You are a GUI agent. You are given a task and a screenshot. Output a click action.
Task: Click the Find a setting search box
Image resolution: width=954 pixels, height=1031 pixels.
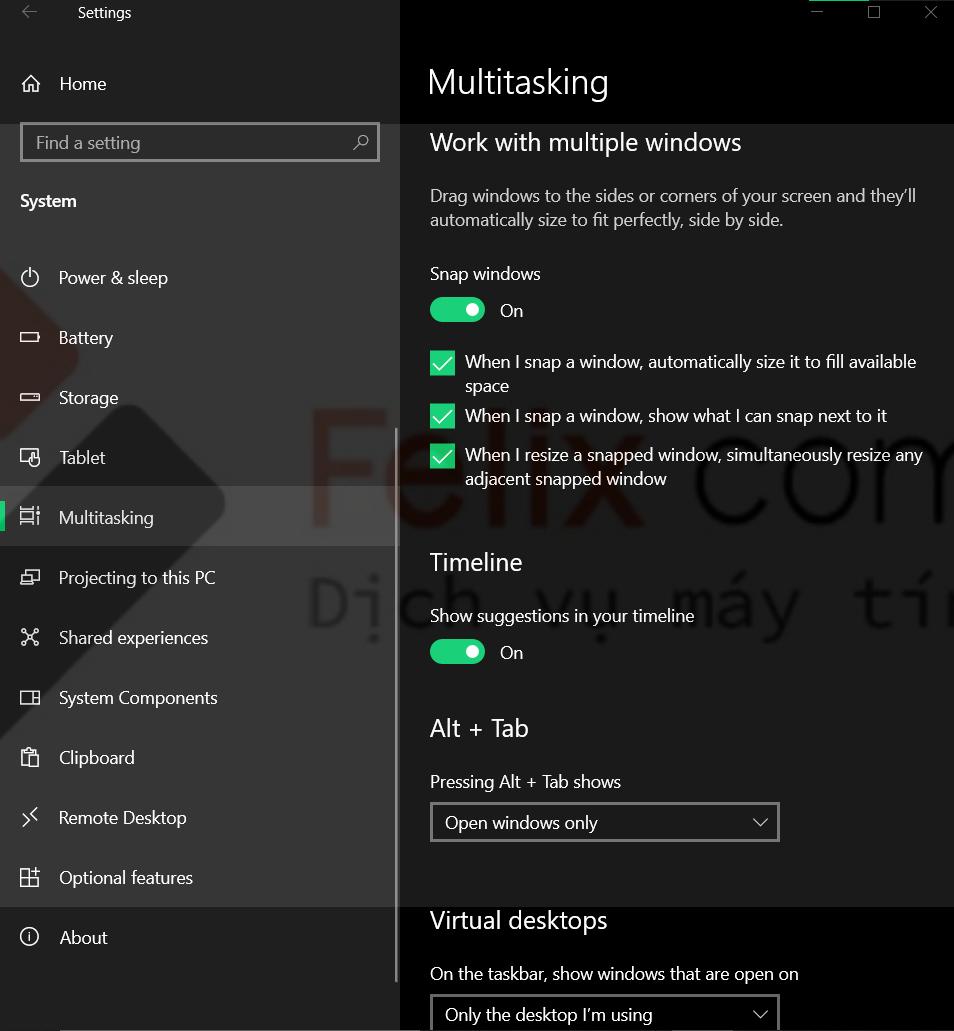pyautogui.click(x=190, y=143)
